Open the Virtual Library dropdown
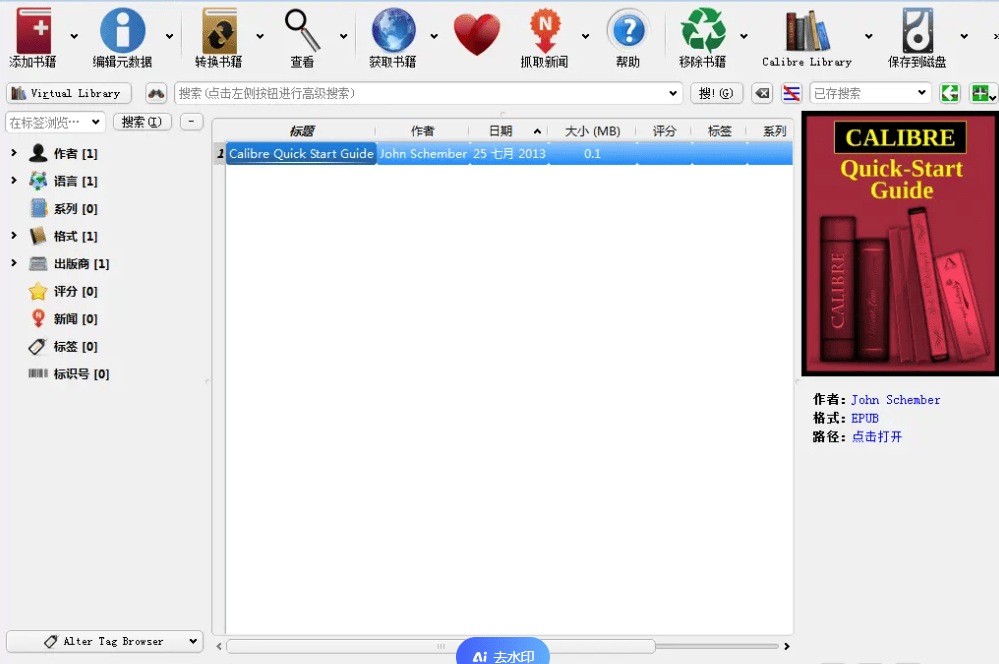 [x=68, y=92]
